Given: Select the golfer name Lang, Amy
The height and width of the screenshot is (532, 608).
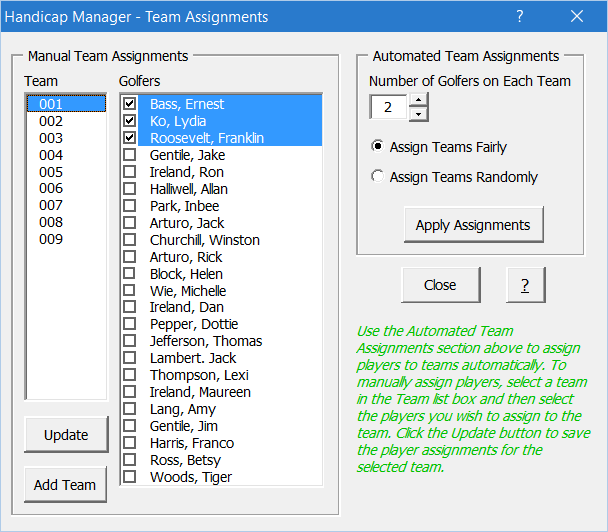Looking at the screenshot, I should point(183,409).
